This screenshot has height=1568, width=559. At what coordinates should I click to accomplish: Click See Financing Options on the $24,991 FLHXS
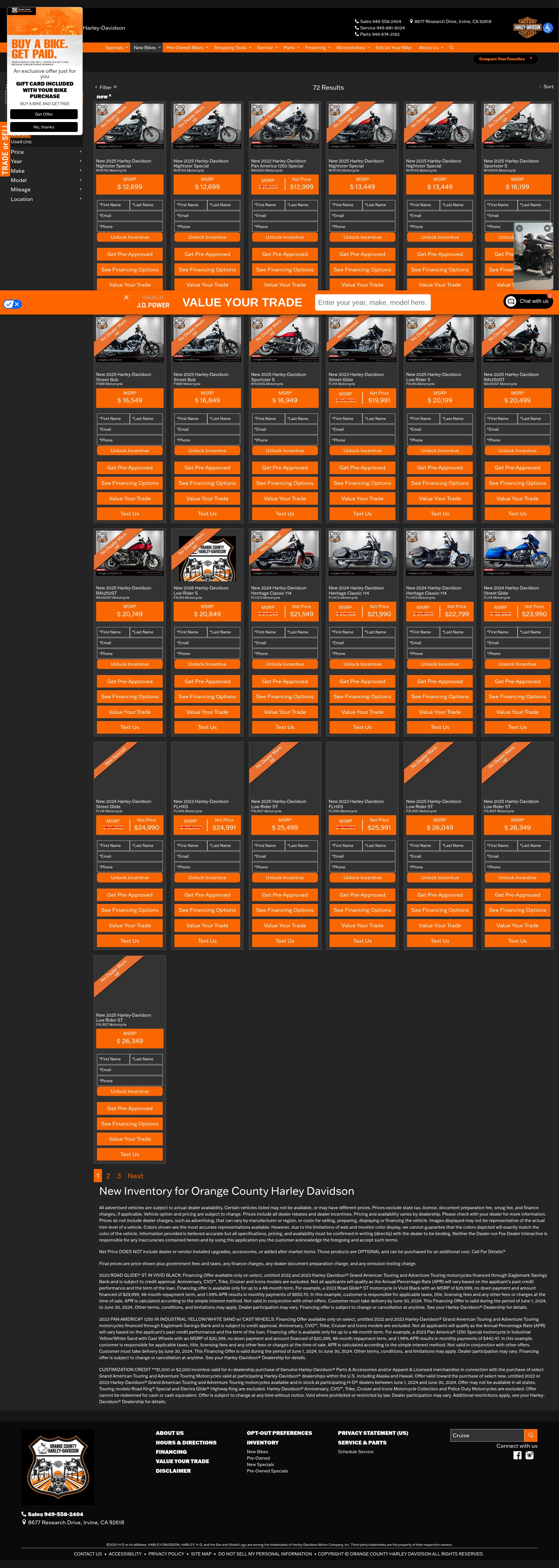click(207, 911)
